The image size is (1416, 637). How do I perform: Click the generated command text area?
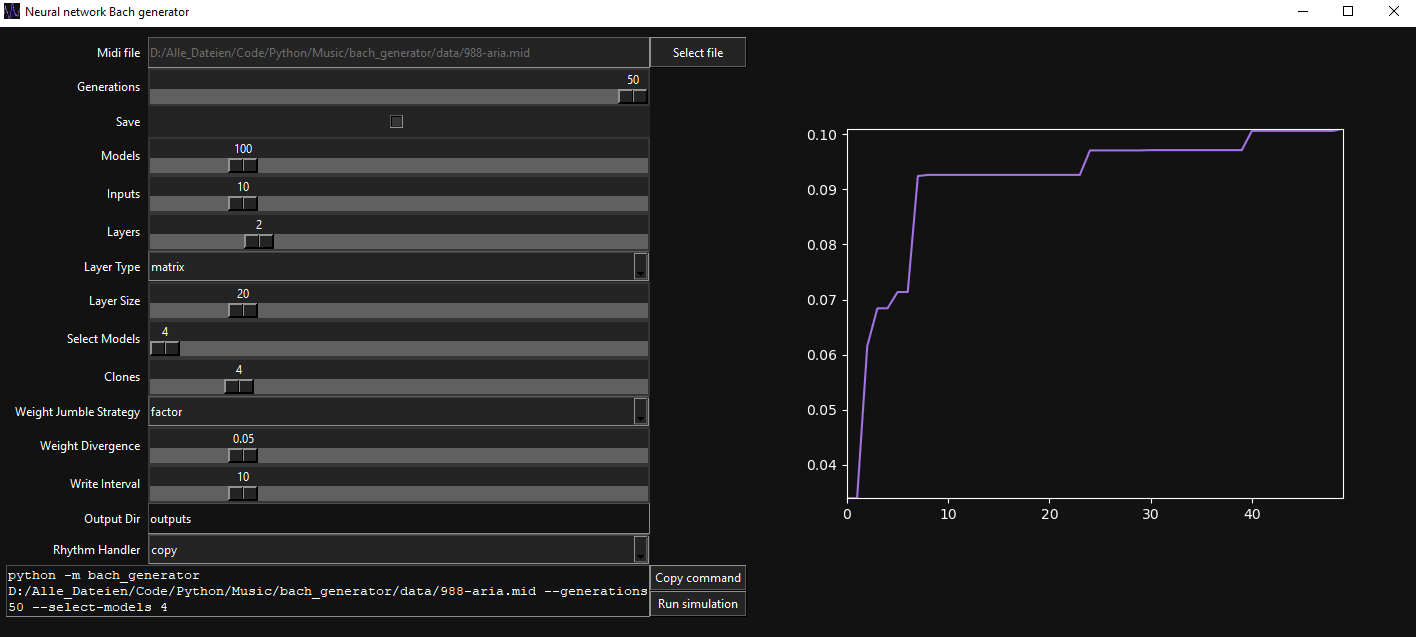325,591
